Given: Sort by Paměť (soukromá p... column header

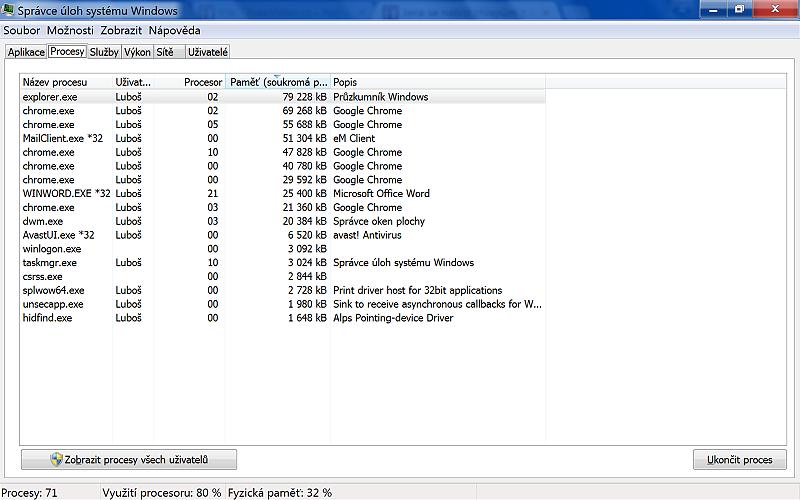Looking at the screenshot, I should click(x=278, y=82).
